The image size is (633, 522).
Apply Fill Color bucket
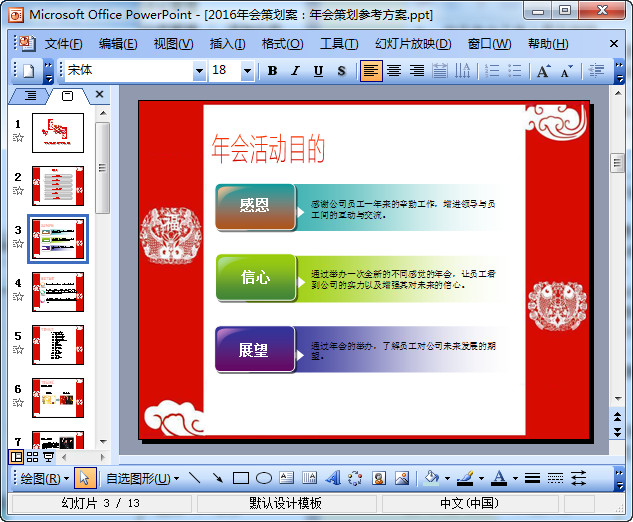coord(431,478)
